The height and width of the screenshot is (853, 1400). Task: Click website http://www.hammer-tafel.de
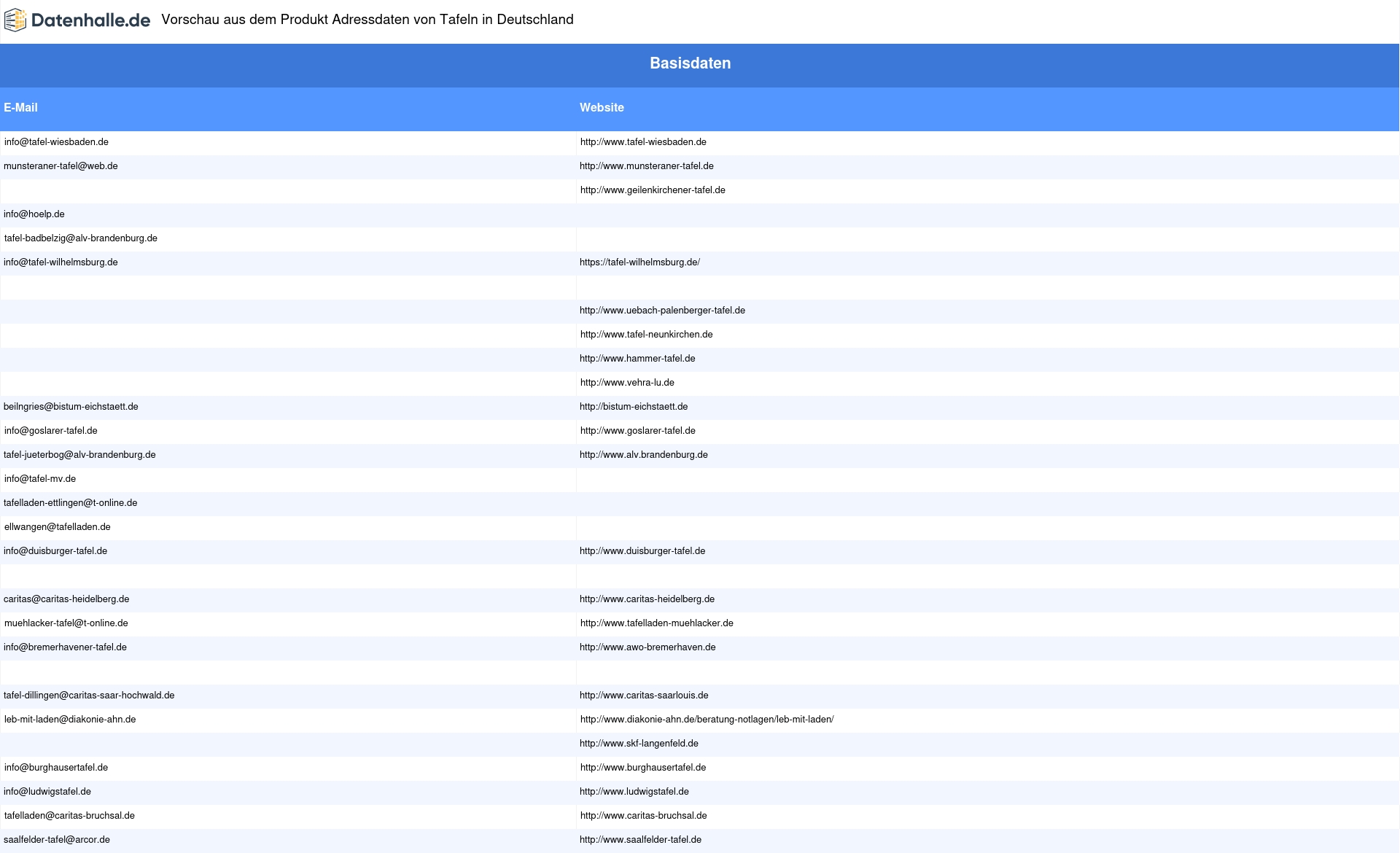coord(637,359)
